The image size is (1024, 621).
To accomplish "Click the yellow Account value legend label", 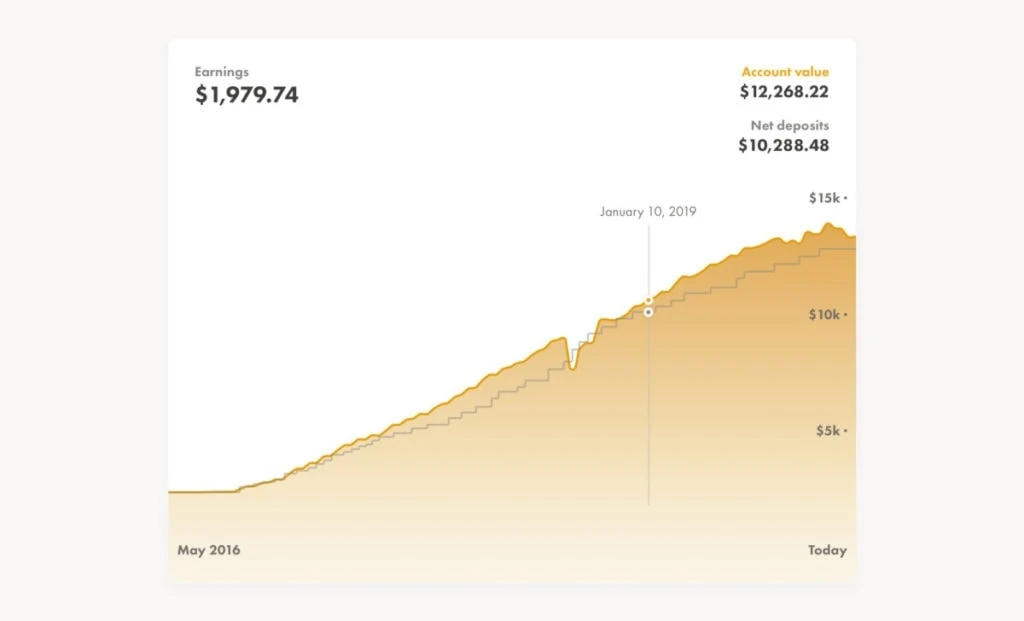I will (785, 72).
